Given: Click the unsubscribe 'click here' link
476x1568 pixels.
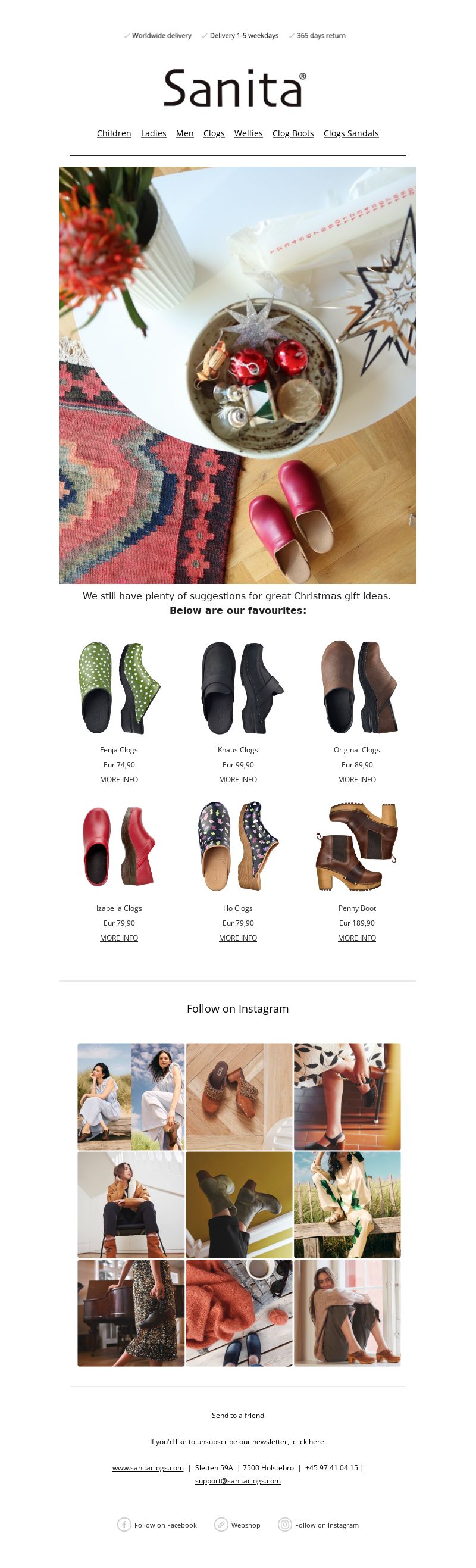Looking at the screenshot, I should [x=309, y=1441].
